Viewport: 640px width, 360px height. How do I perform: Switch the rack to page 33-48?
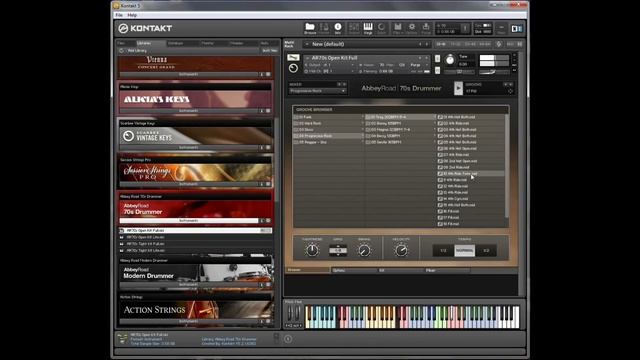click(x=470, y=44)
